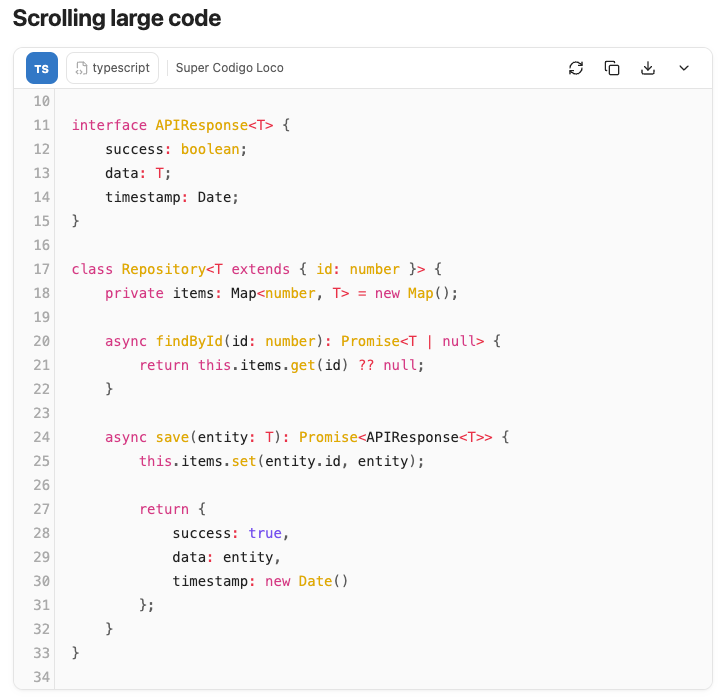Click the typescript language chip
The image size is (727, 699).
(x=113, y=68)
